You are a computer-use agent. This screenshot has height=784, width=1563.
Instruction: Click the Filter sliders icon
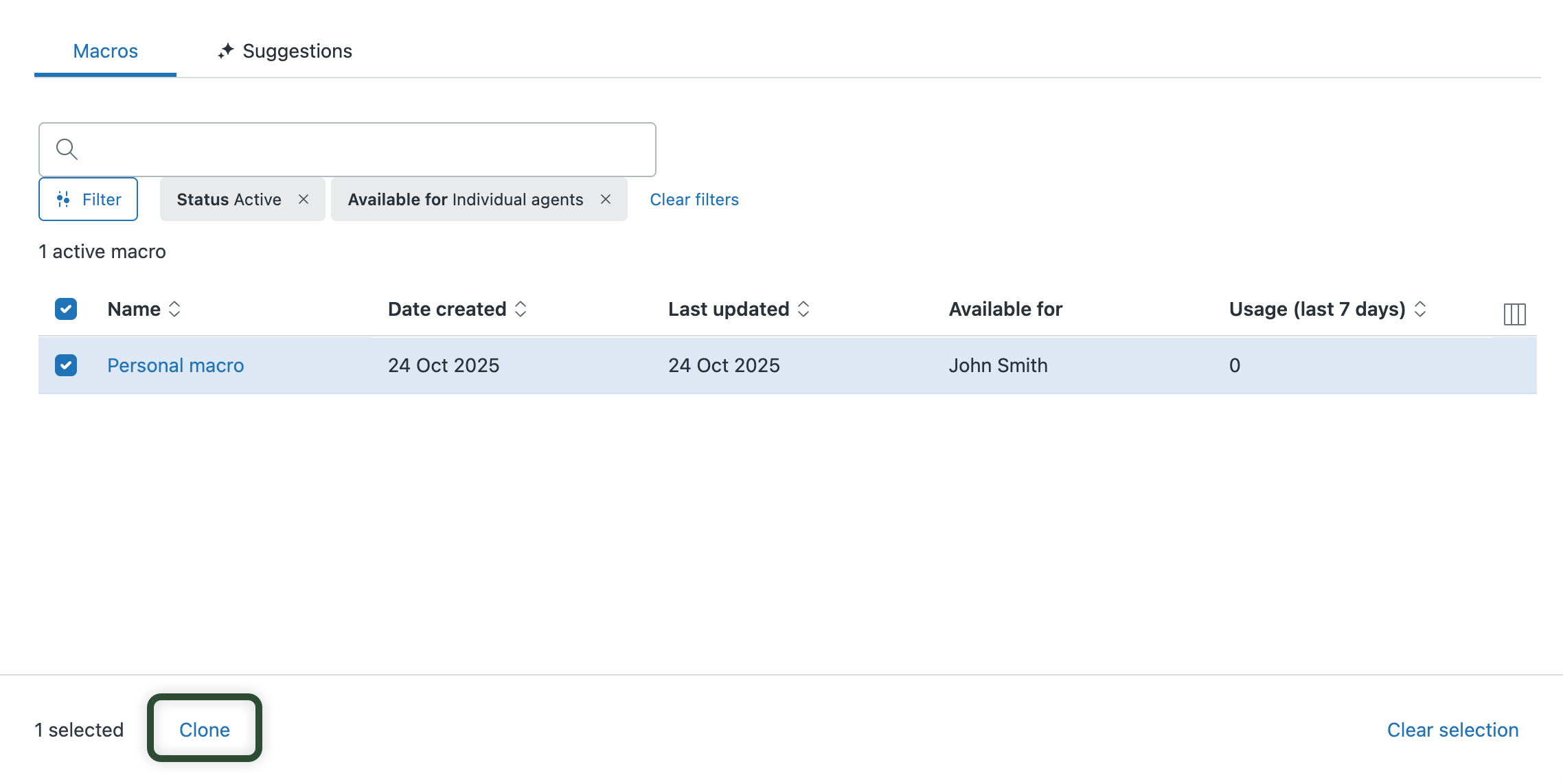tap(63, 199)
